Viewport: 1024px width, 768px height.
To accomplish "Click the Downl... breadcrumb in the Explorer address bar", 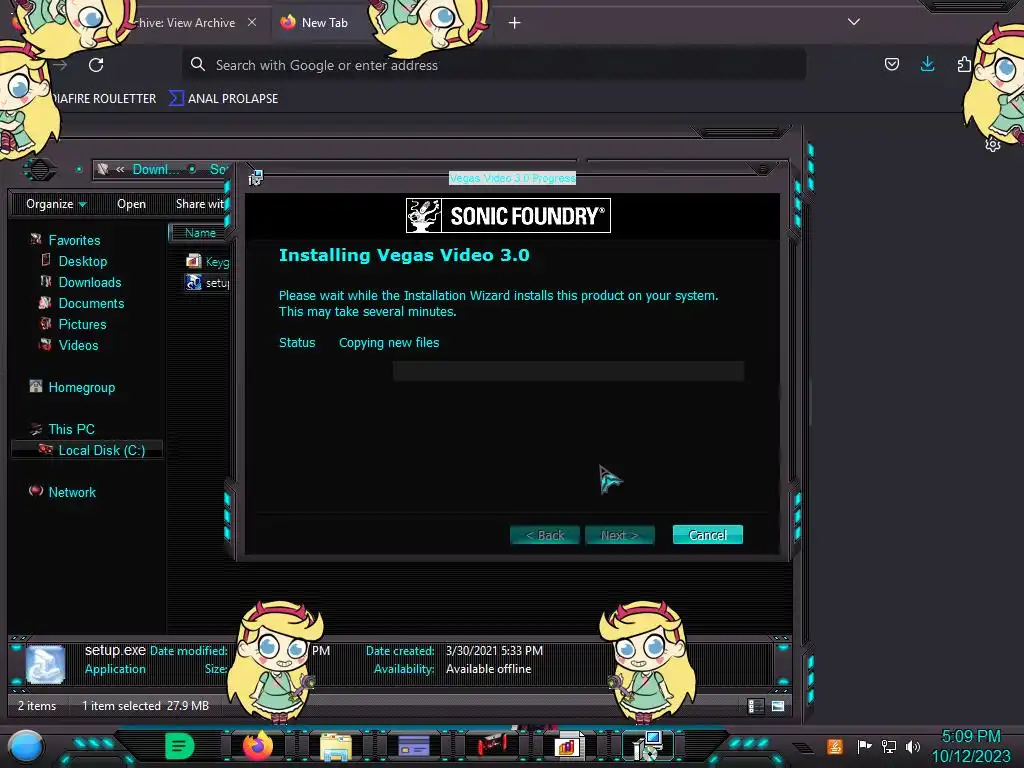I will point(156,169).
